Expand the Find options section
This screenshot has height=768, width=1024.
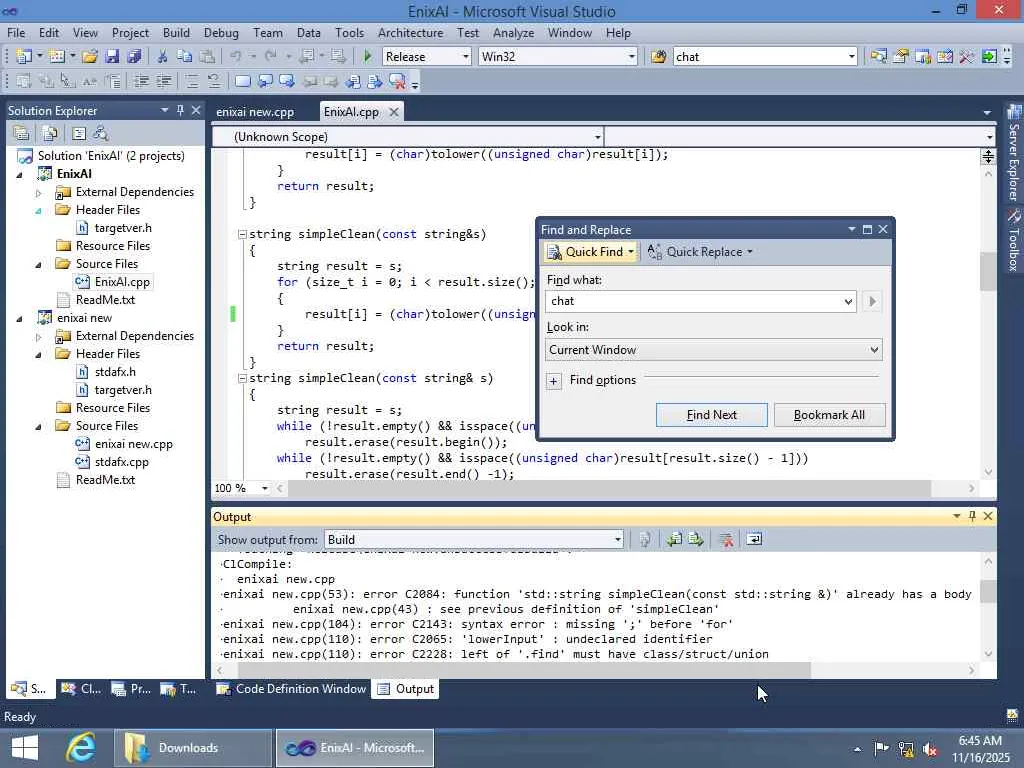pos(554,381)
